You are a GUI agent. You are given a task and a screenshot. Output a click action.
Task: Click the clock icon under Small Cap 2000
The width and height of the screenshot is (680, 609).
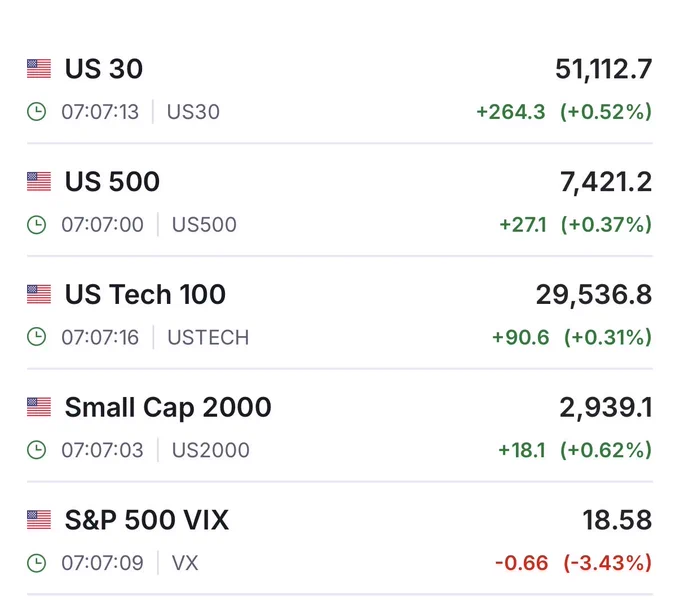pos(36,450)
